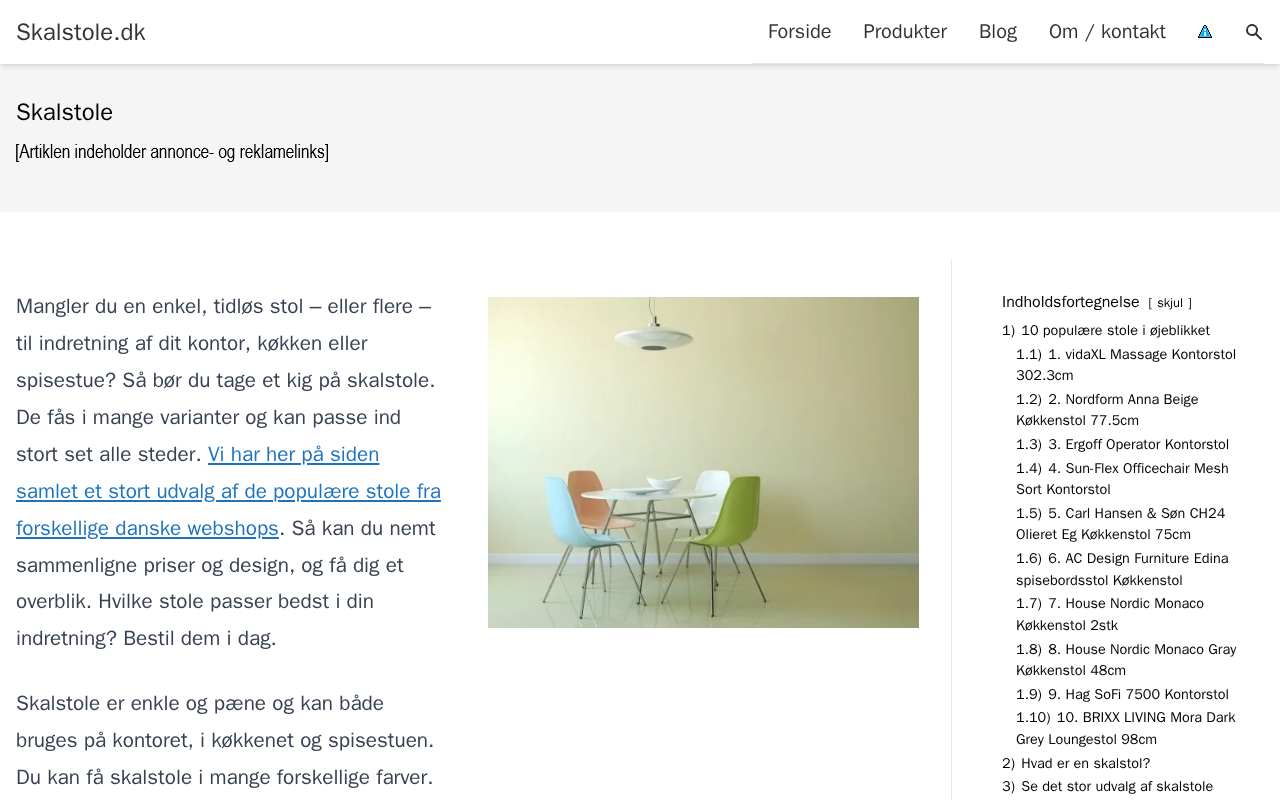The image size is (1280, 800).
Task: Open the Om / kontakt page
Action: [x=1107, y=32]
